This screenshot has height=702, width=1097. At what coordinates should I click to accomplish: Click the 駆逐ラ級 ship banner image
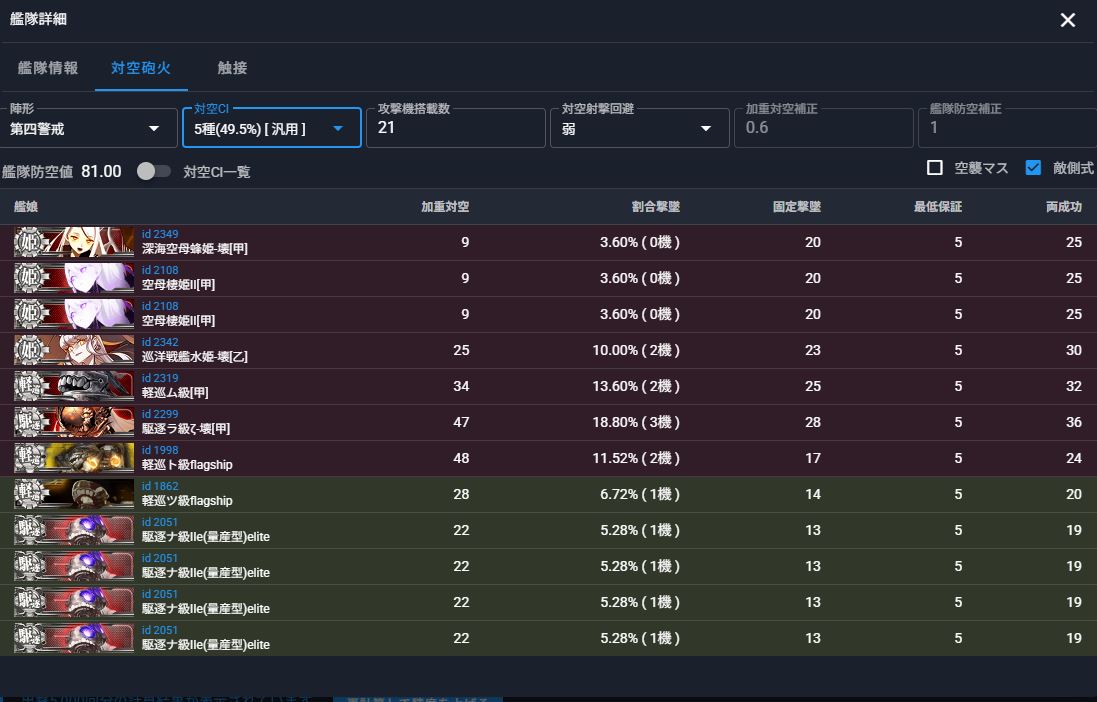[x=74, y=422]
